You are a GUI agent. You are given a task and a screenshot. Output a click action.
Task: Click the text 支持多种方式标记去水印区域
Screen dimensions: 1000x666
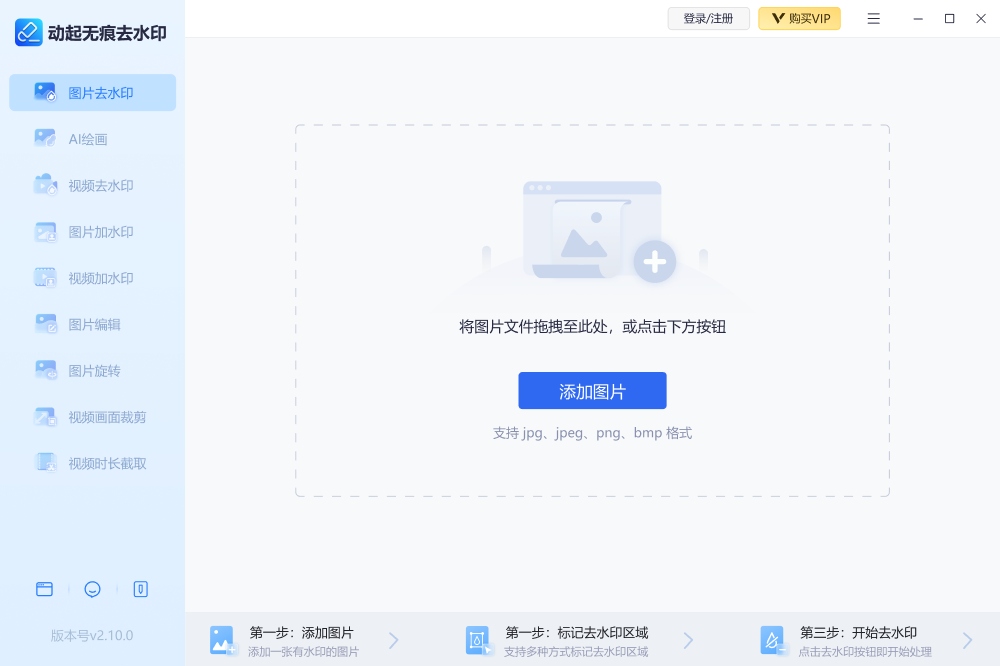[x=576, y=651]
